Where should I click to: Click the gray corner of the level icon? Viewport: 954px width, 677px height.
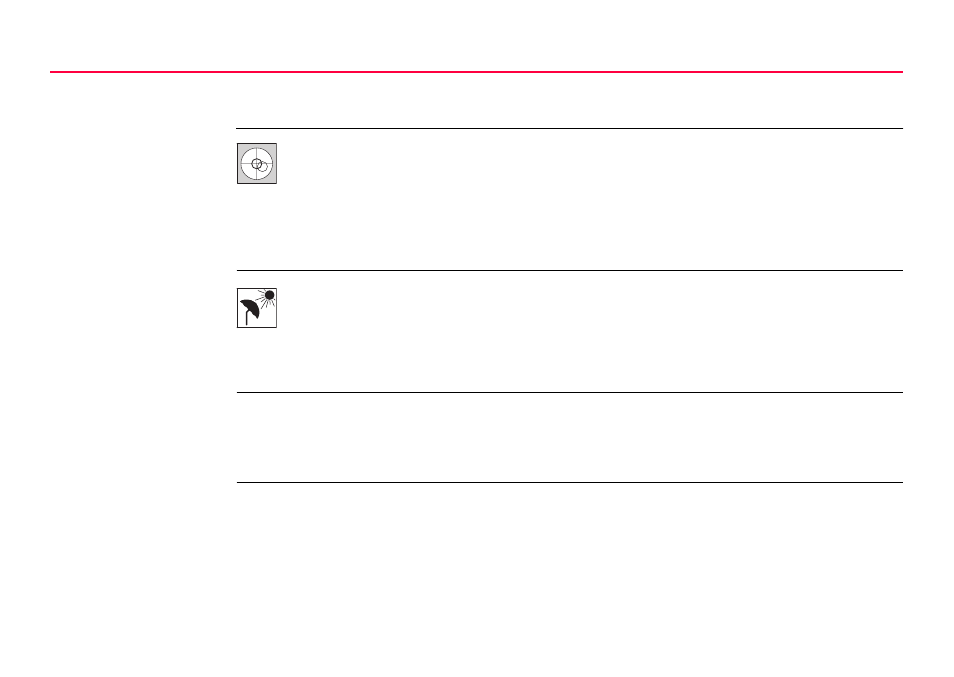pos(241,148)
